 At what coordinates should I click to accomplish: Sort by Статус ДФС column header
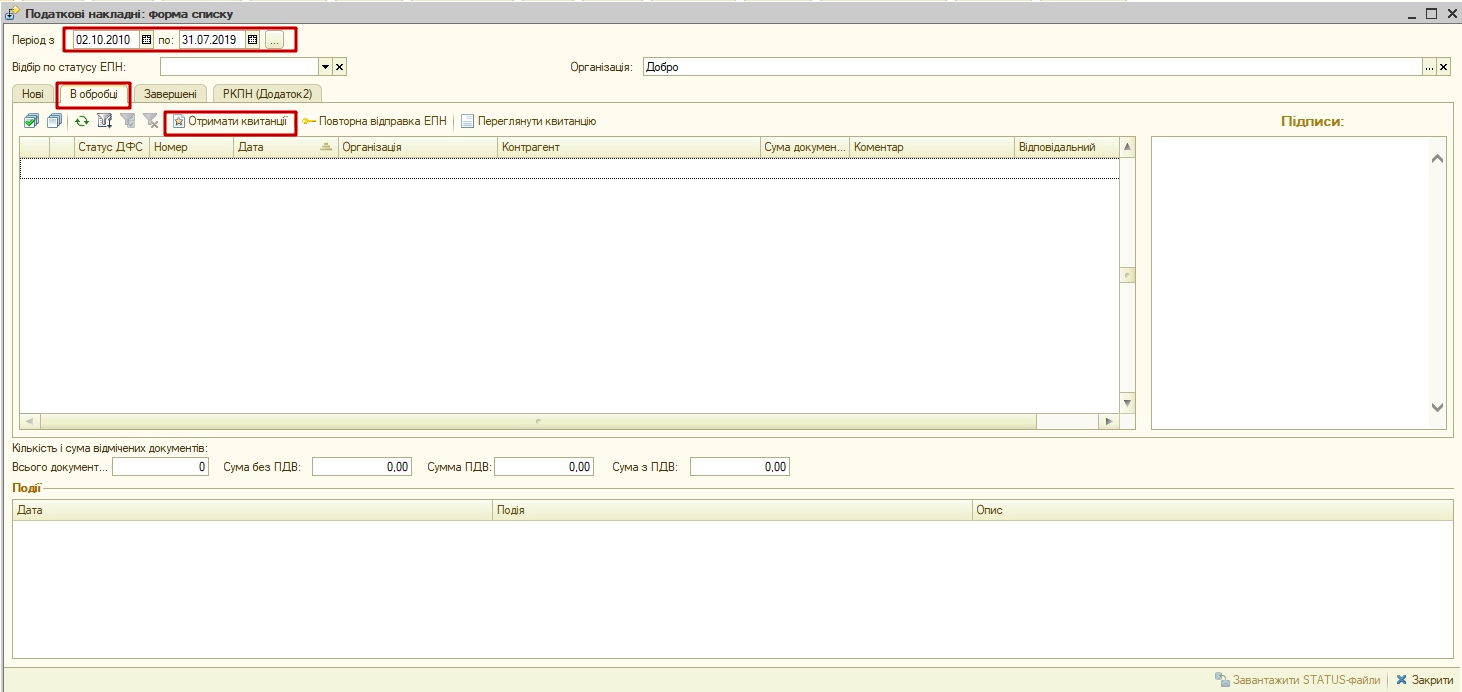(x=111, y=147)
